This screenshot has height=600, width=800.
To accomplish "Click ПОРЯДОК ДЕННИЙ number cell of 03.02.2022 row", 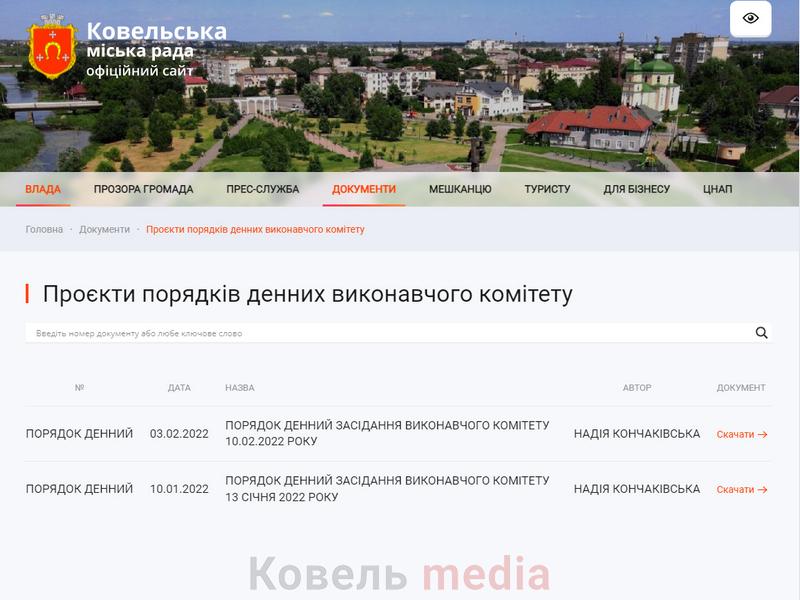I will tap(79, 434).
